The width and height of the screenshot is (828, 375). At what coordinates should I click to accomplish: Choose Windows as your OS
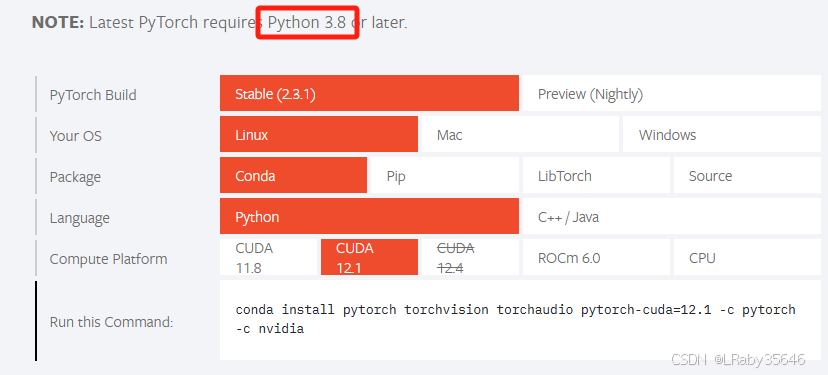[722, 135]
